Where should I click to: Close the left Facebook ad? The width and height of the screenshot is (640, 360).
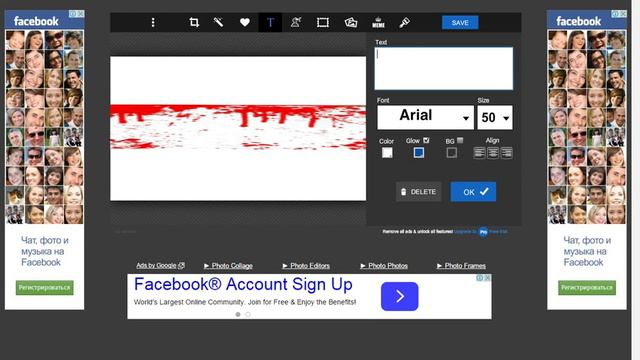click(80, 13)
